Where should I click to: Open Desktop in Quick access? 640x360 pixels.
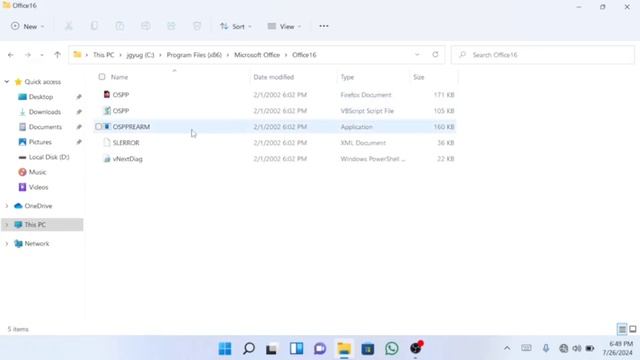click(41, 97)
